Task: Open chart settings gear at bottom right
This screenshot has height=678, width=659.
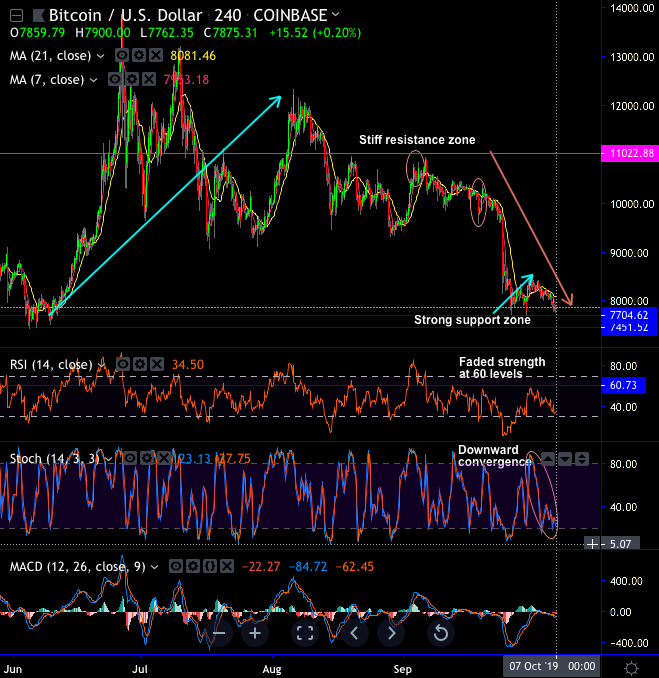Action: coord(632,666)
